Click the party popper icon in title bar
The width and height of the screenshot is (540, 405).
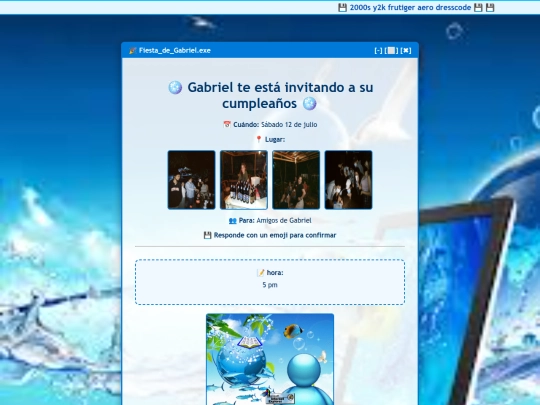[x=133, y=51]
